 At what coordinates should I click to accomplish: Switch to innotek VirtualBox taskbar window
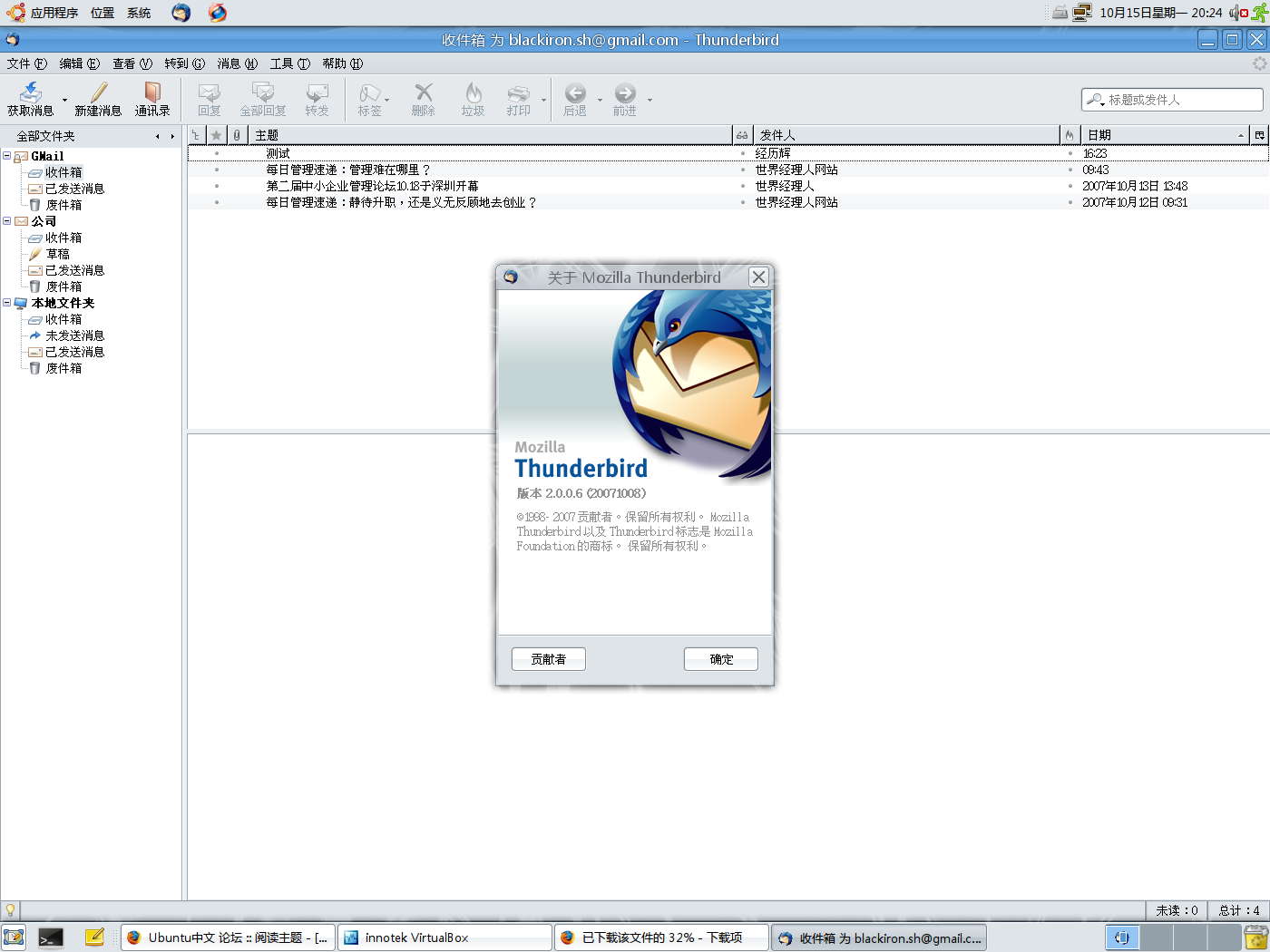(444, 937)
